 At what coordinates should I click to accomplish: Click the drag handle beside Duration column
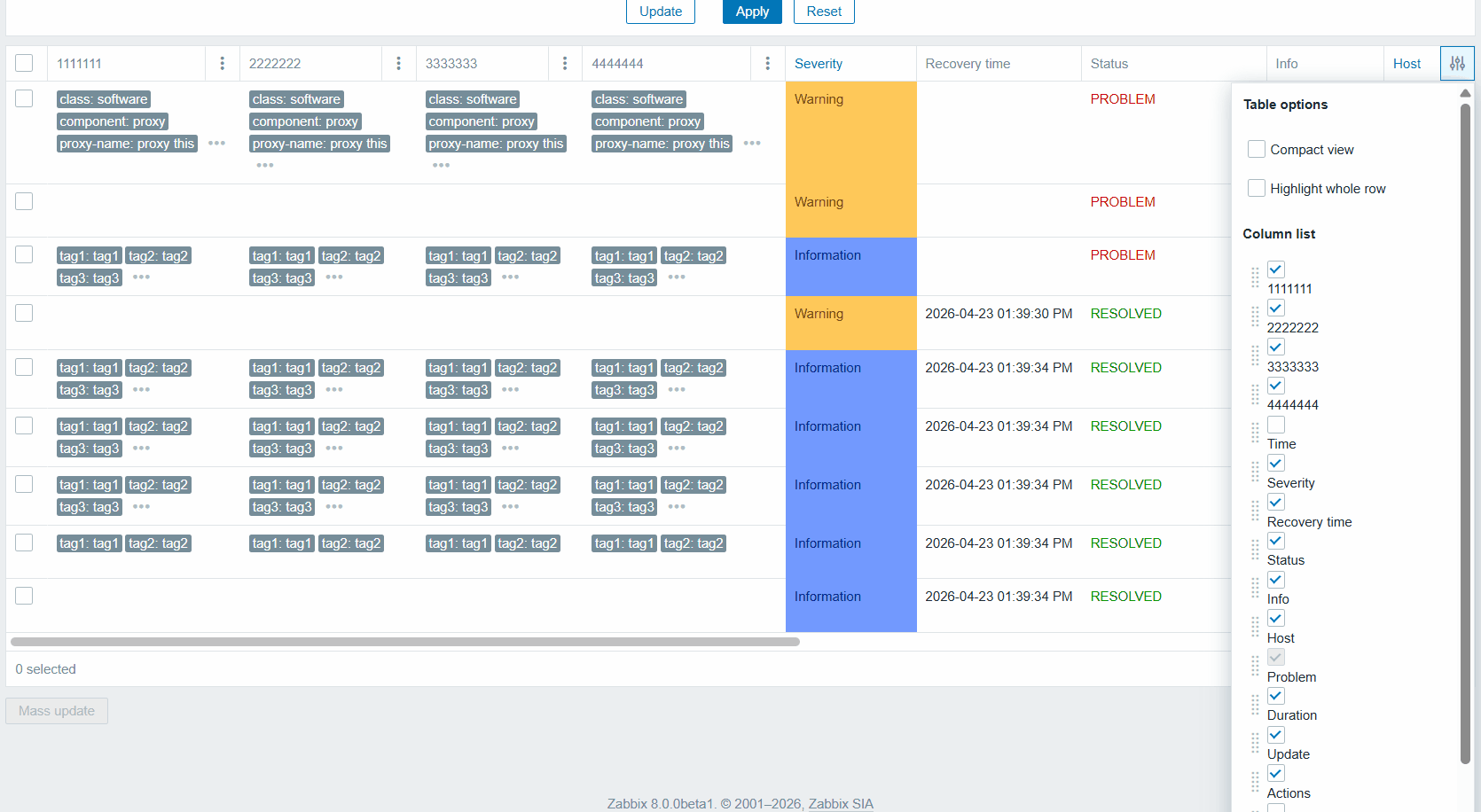(1255, 705)
